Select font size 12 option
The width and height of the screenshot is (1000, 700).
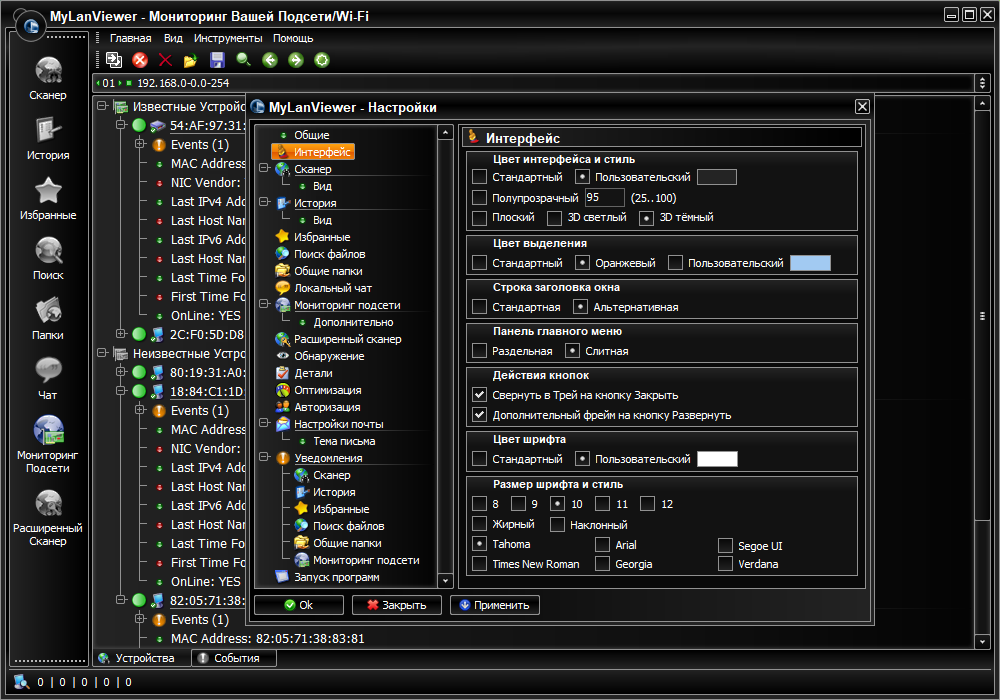coord(647,504)
